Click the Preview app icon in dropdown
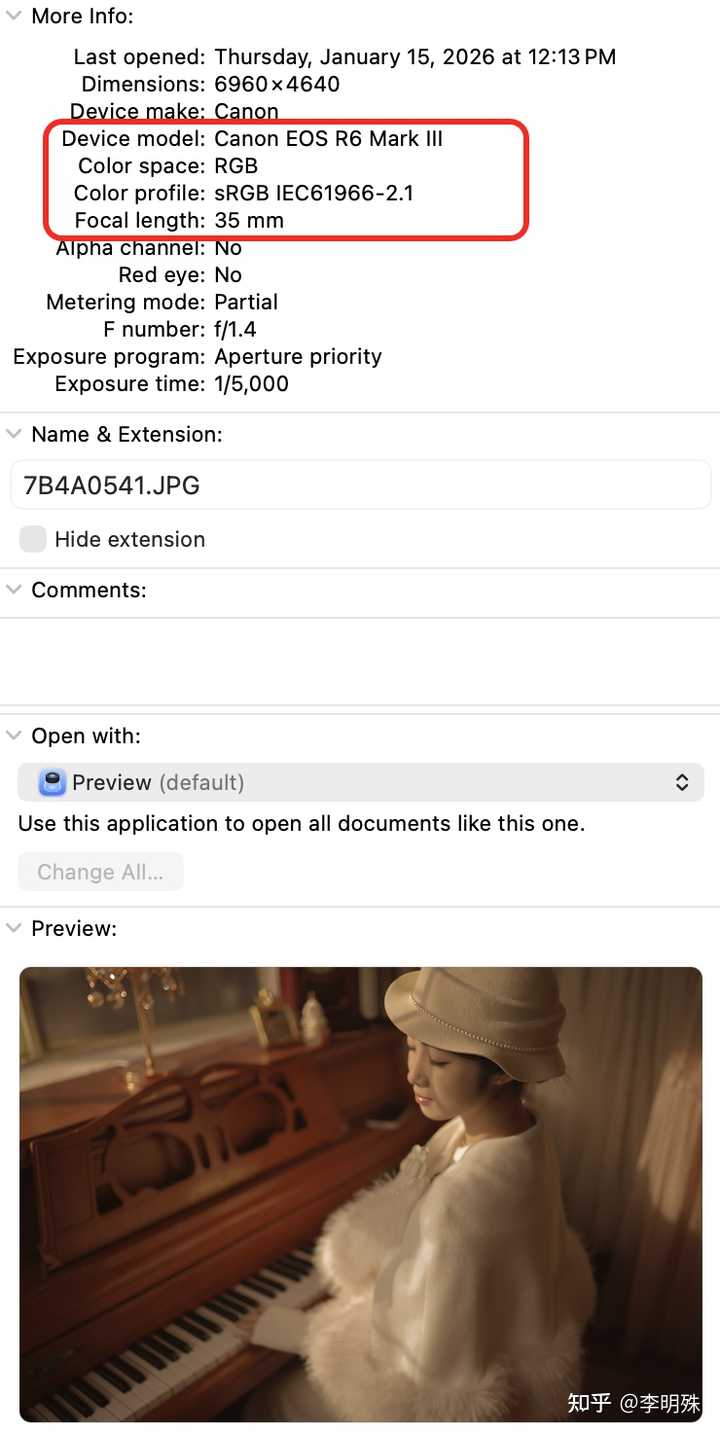Screen dimensions: 720x1434 point(52,782)
